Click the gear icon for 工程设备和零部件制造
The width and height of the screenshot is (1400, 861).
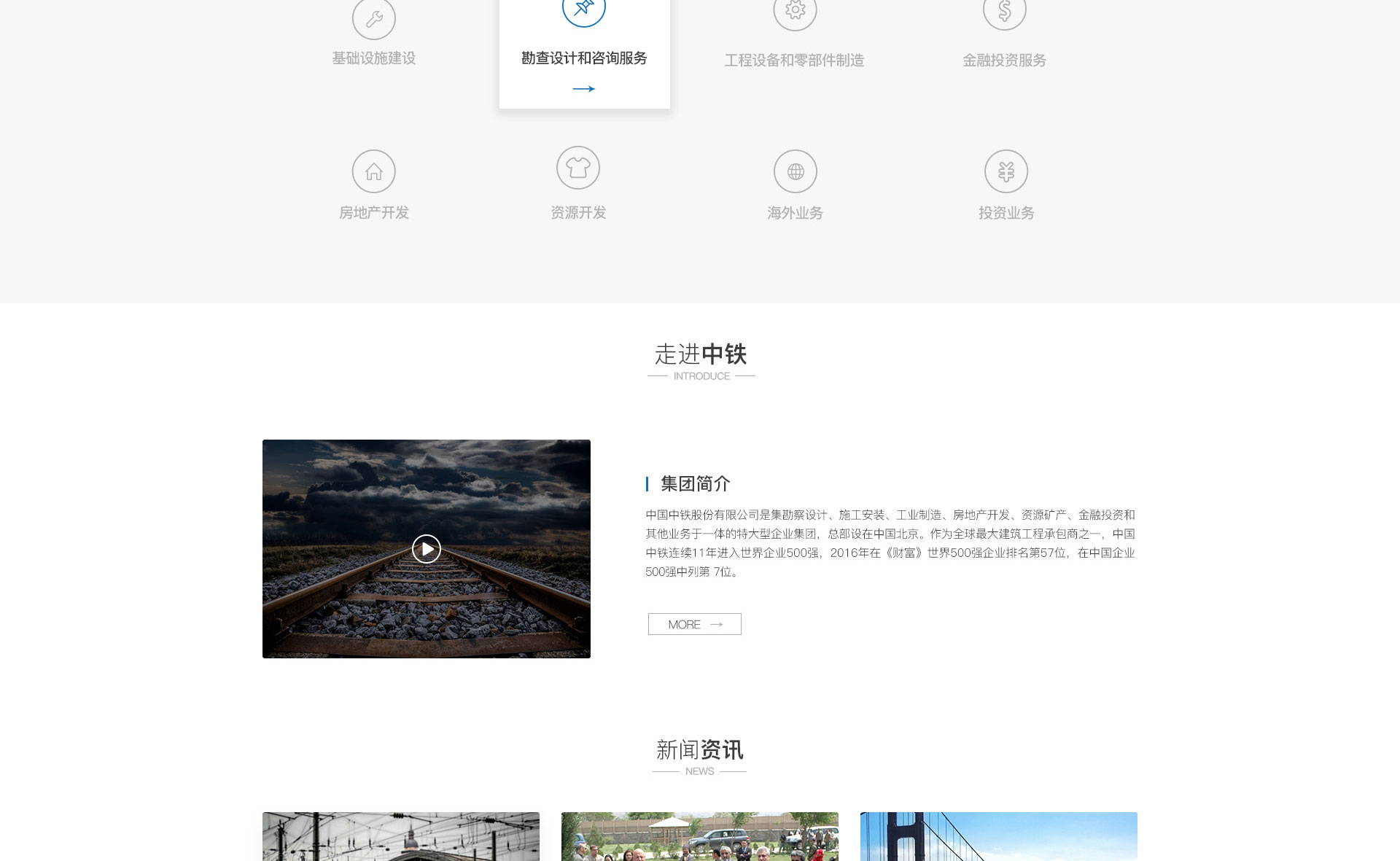(795, 10)
